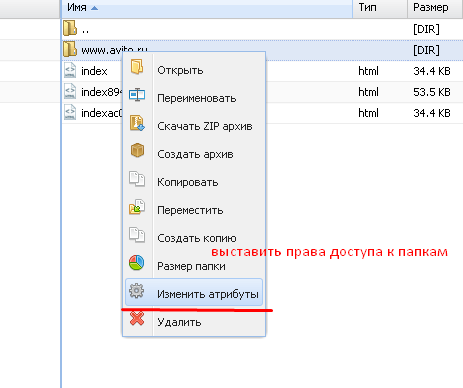
Task: Click the Имя sort ascending arrow
Action: coord(94,8)
